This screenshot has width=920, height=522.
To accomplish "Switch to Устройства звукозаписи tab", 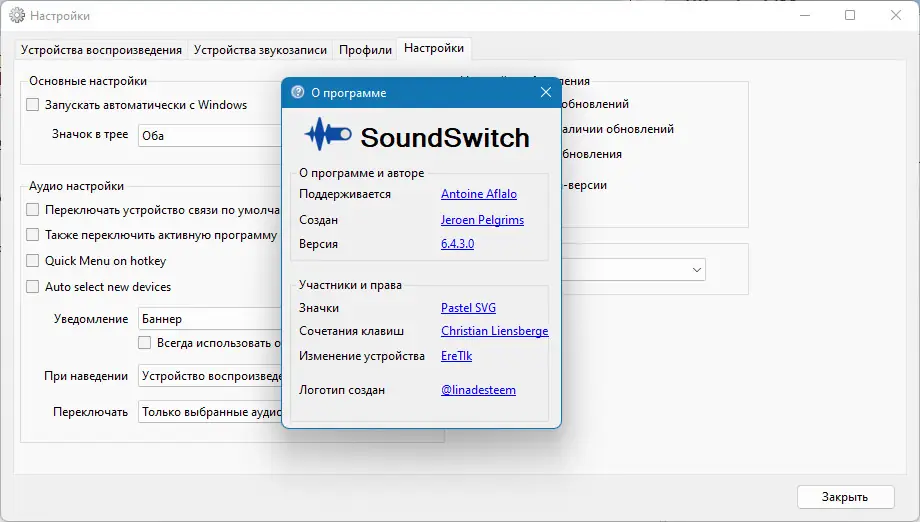I will click(x=260, y=50).
